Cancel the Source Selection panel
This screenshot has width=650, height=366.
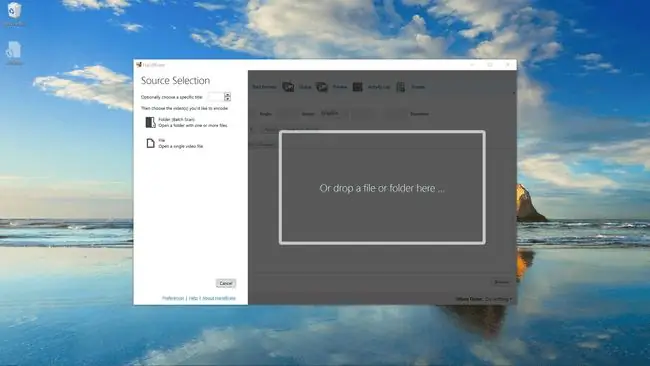point(226,283)
